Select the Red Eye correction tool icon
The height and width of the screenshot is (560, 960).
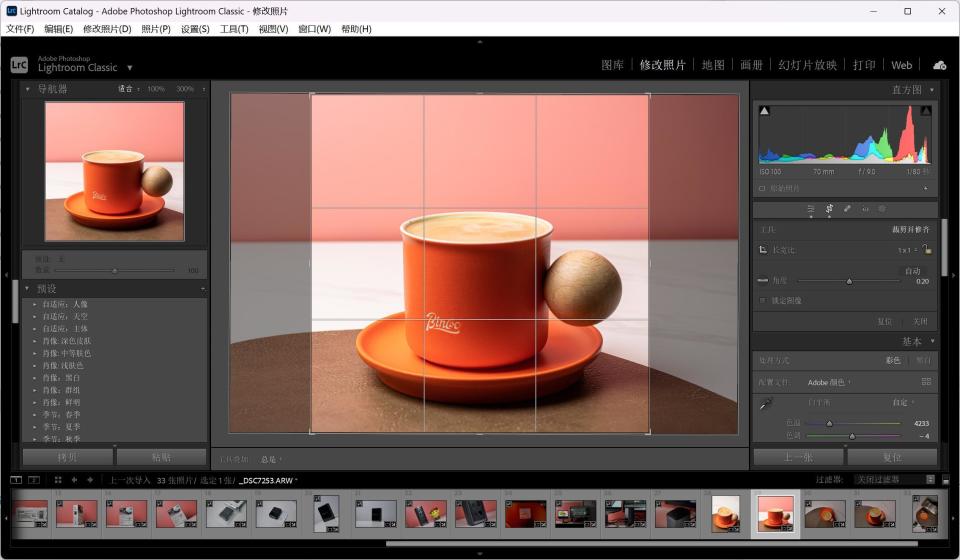(x=865, y=209)
